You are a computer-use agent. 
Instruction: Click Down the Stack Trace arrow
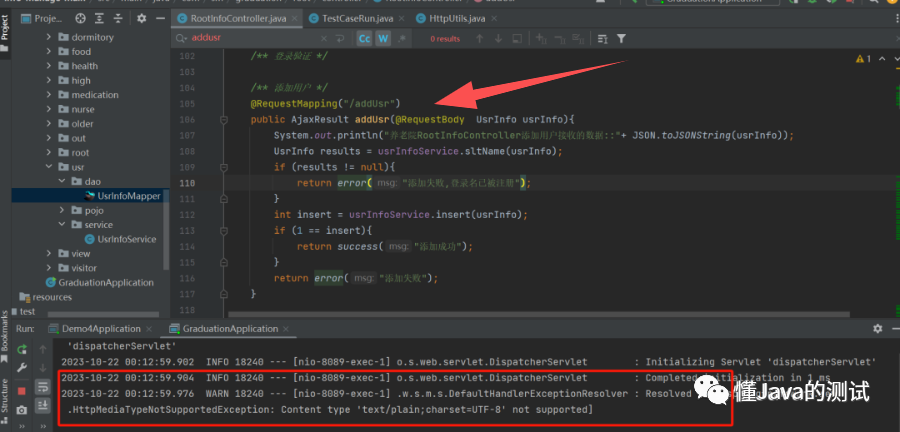coord(42,368)
